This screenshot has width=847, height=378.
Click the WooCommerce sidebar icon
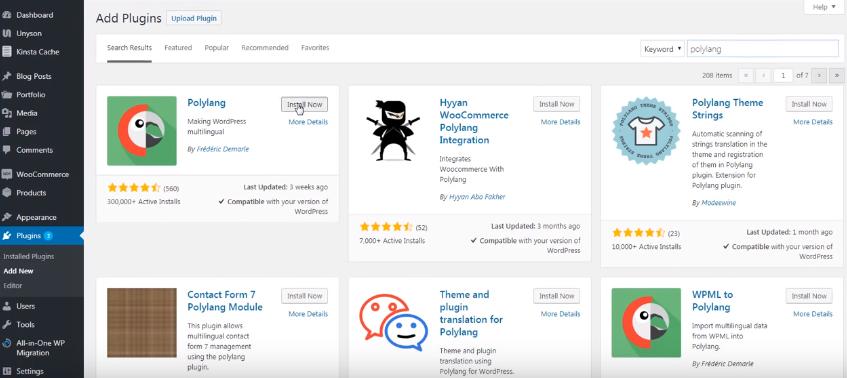(x=7, y=174)
